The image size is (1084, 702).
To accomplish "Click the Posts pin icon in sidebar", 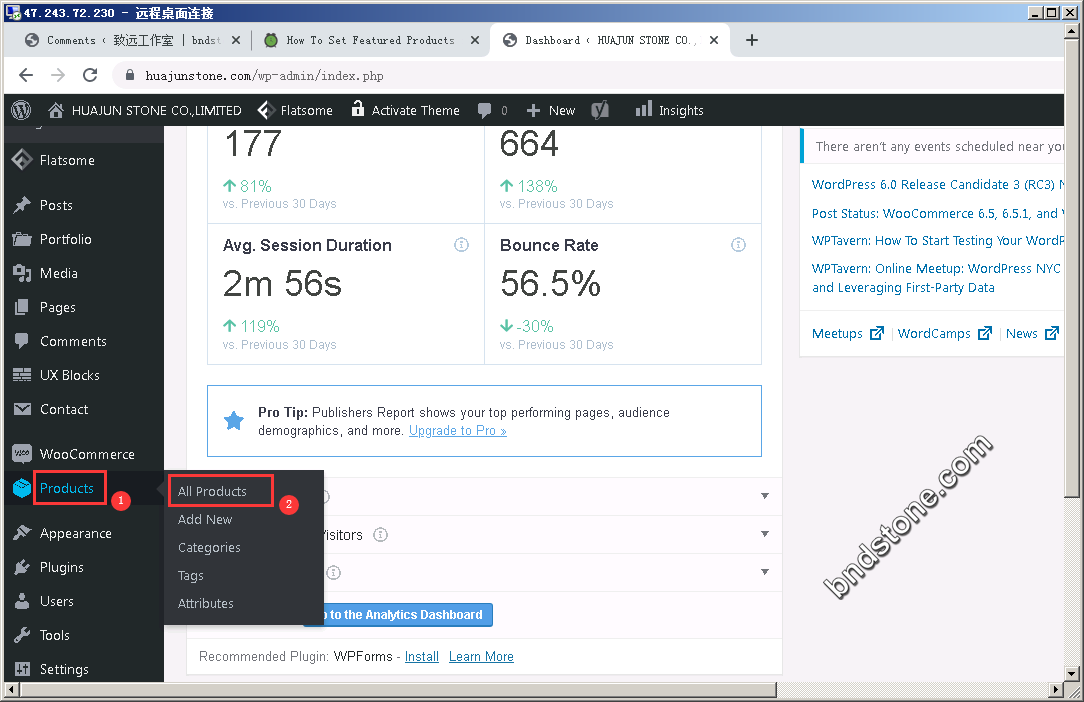I will pos(22,205).
